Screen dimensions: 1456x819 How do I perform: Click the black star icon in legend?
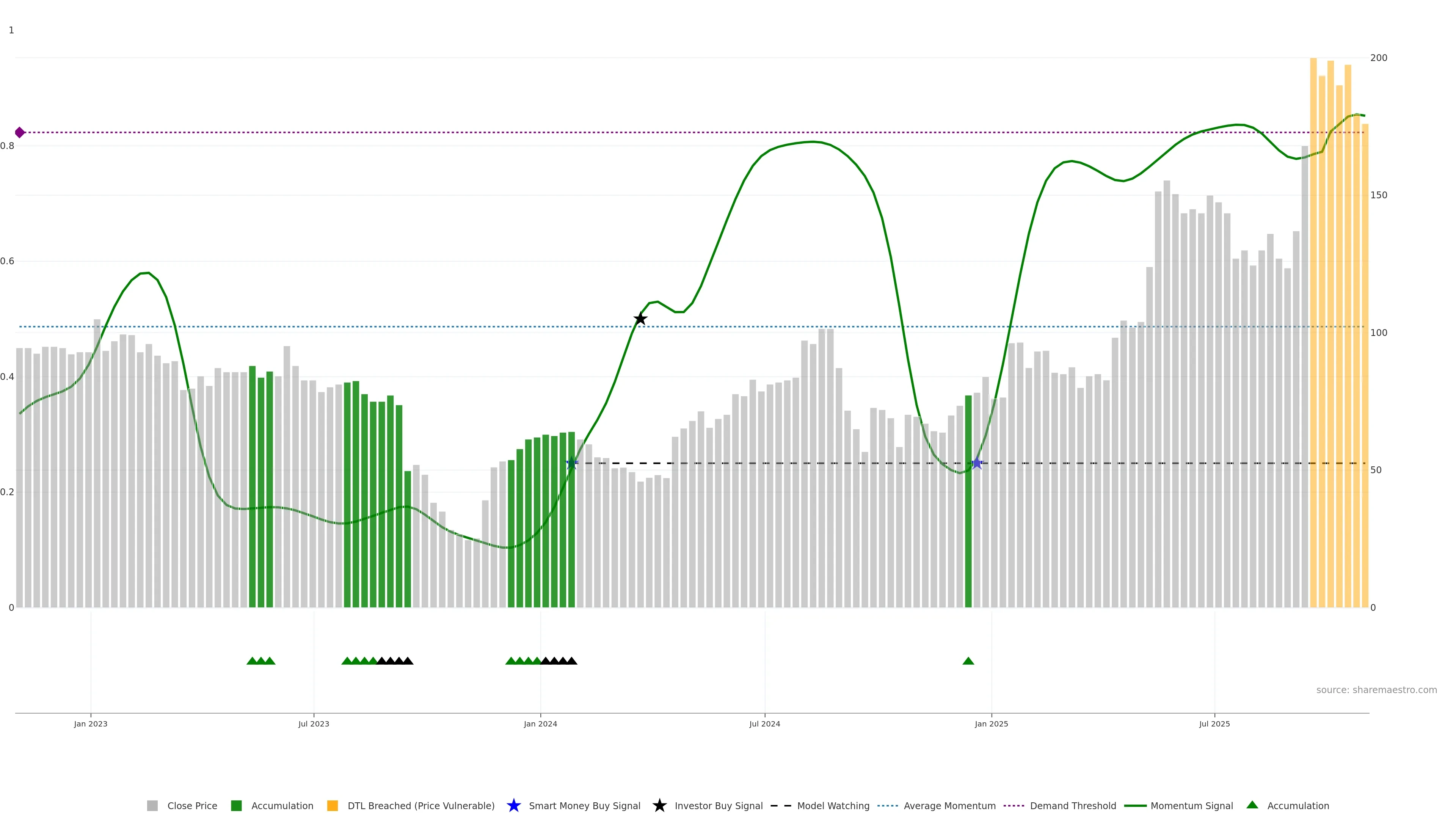click(659, 805)
